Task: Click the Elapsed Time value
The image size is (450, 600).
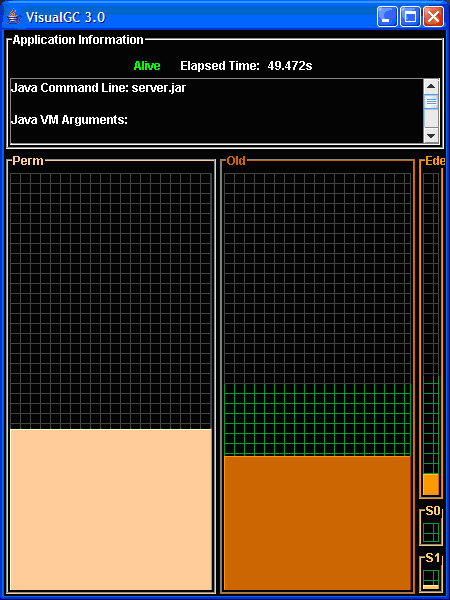Action: pos(290,66)
